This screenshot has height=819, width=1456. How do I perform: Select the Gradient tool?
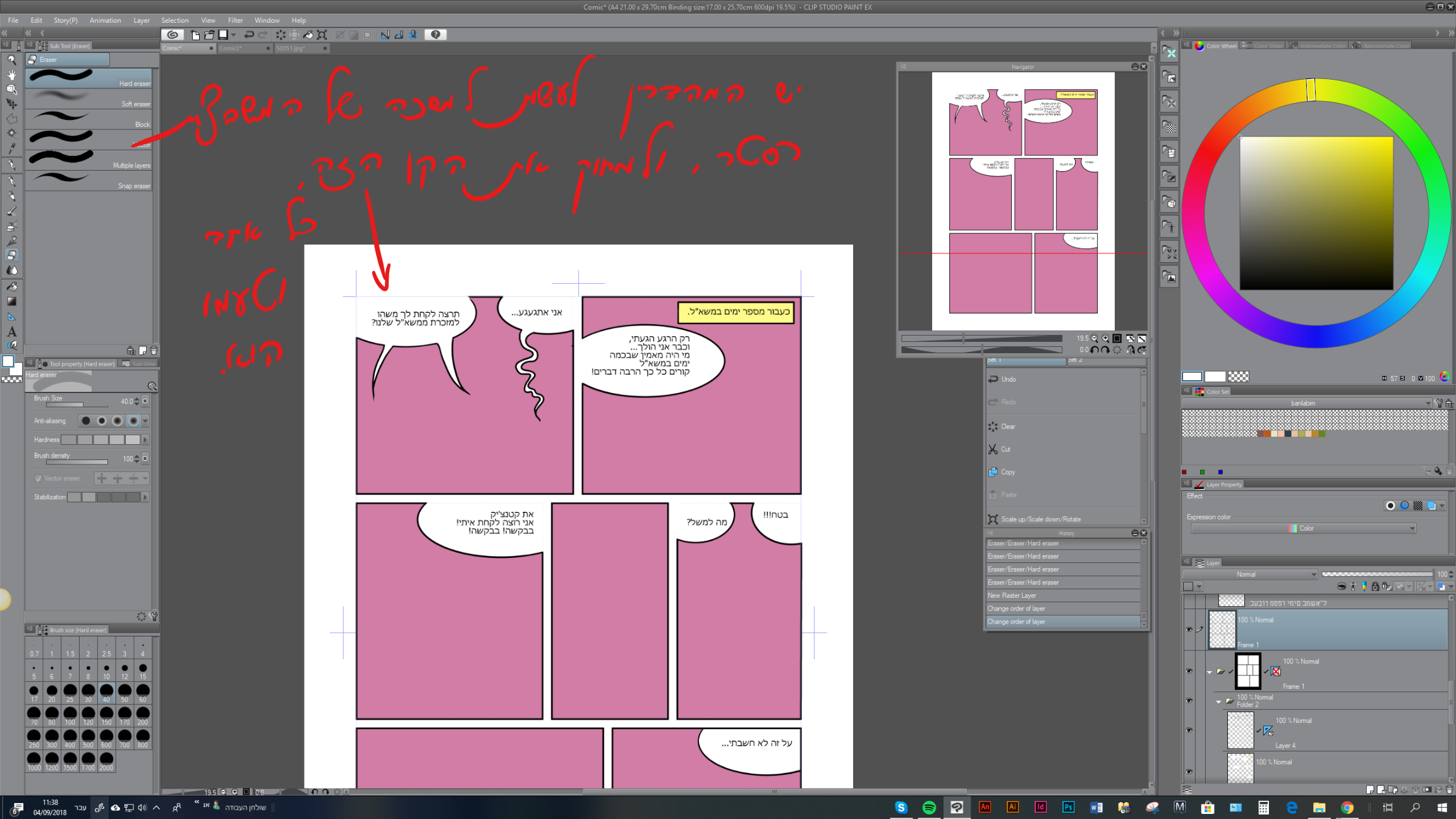click(11, 301)
